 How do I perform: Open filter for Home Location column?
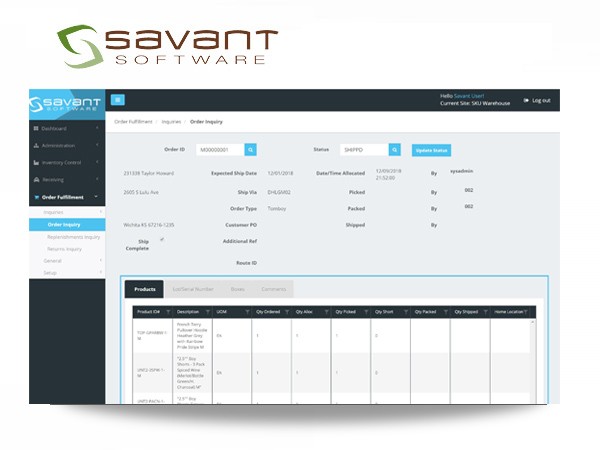pos(525,312)
